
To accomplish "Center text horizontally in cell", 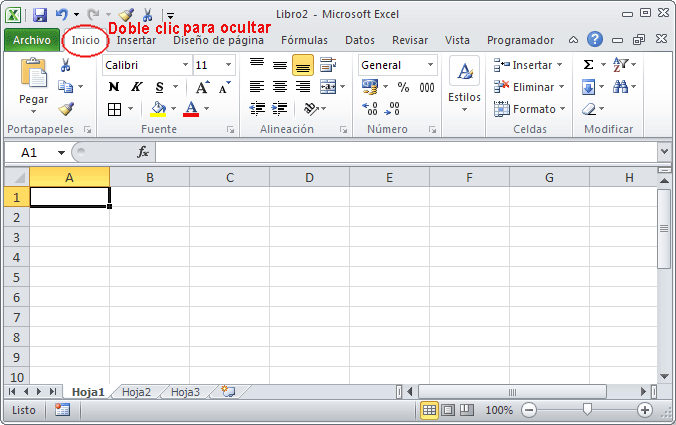I will pos(280,87).
